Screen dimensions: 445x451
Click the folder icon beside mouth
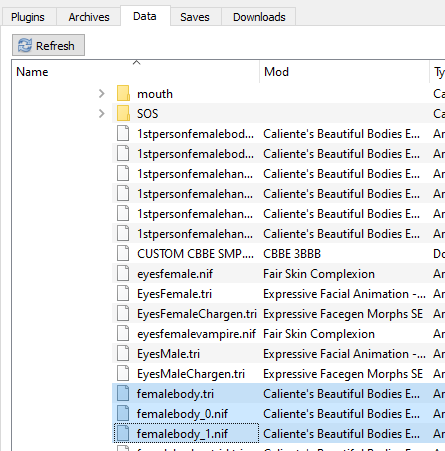[123, 93]
